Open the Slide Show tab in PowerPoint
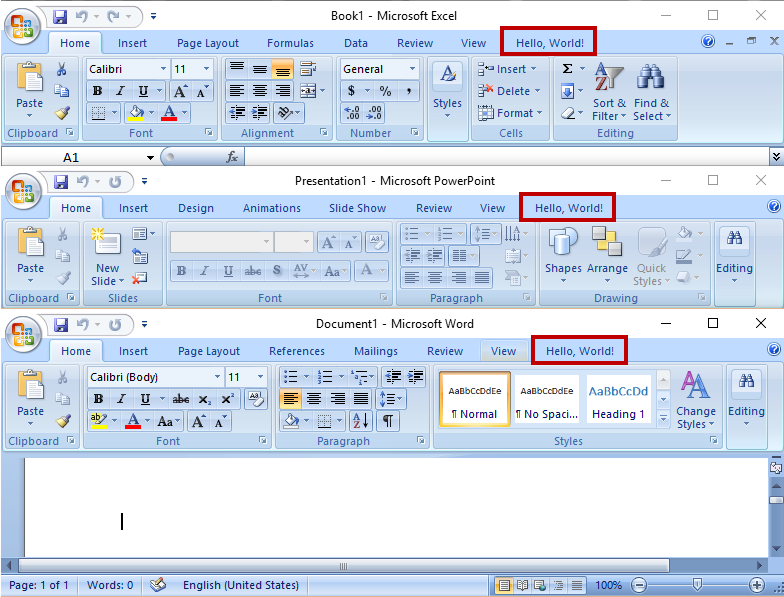This screenshot has width=784, height=597. point(357,208)
